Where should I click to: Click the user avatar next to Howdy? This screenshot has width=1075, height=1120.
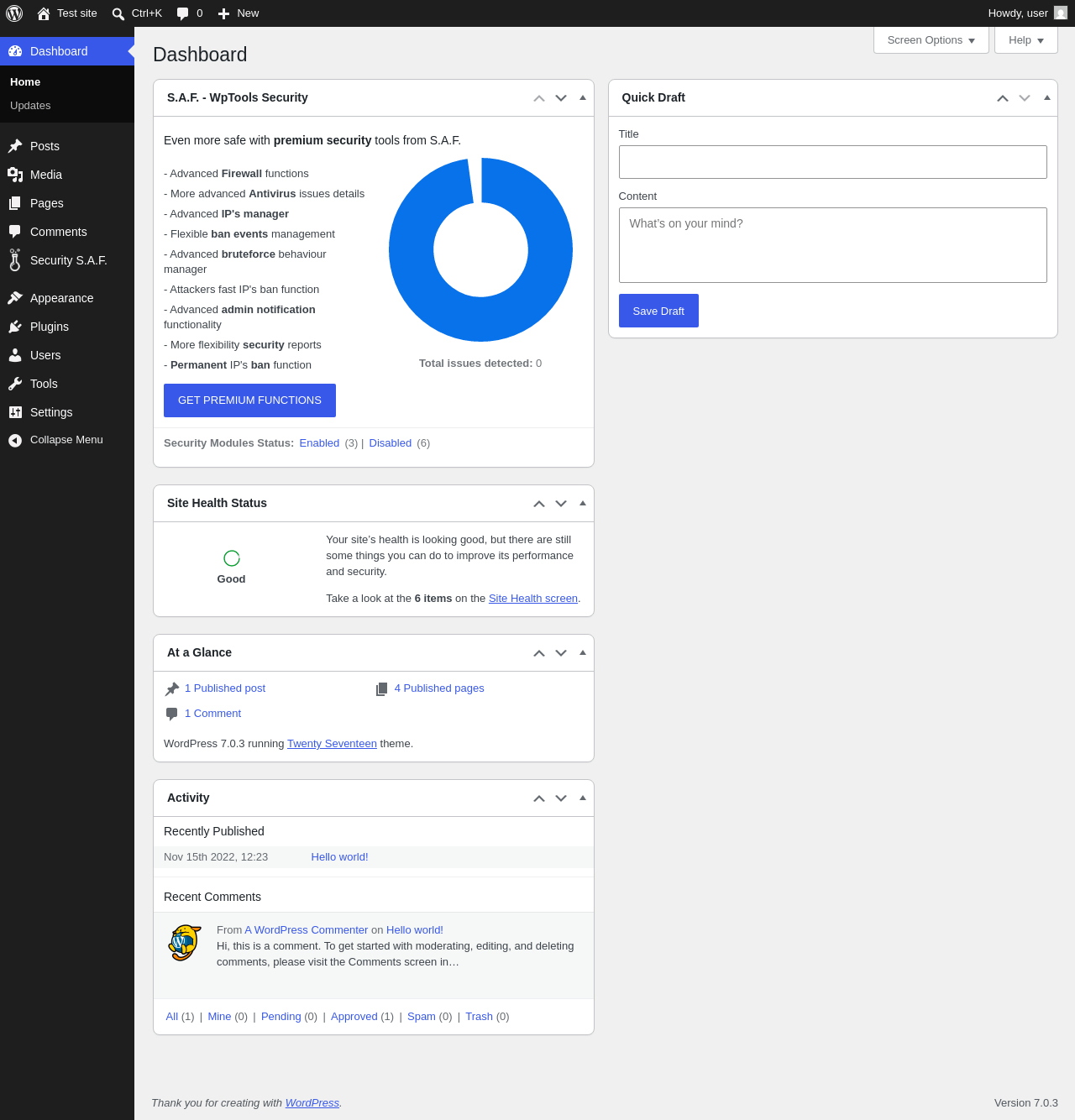click(1061, 13)
